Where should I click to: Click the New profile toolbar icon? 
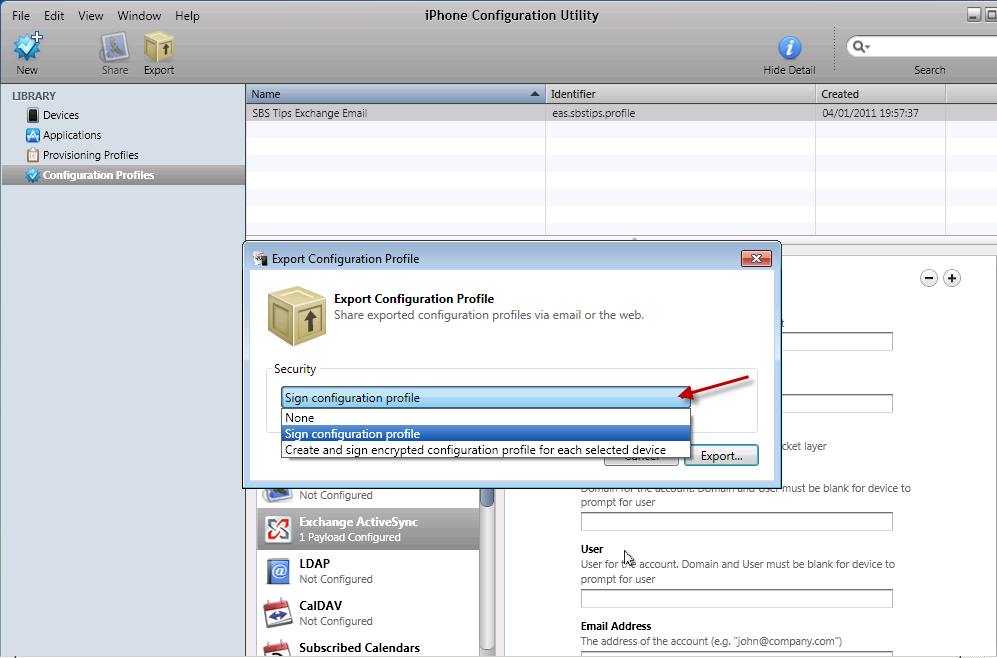point(27,48)
